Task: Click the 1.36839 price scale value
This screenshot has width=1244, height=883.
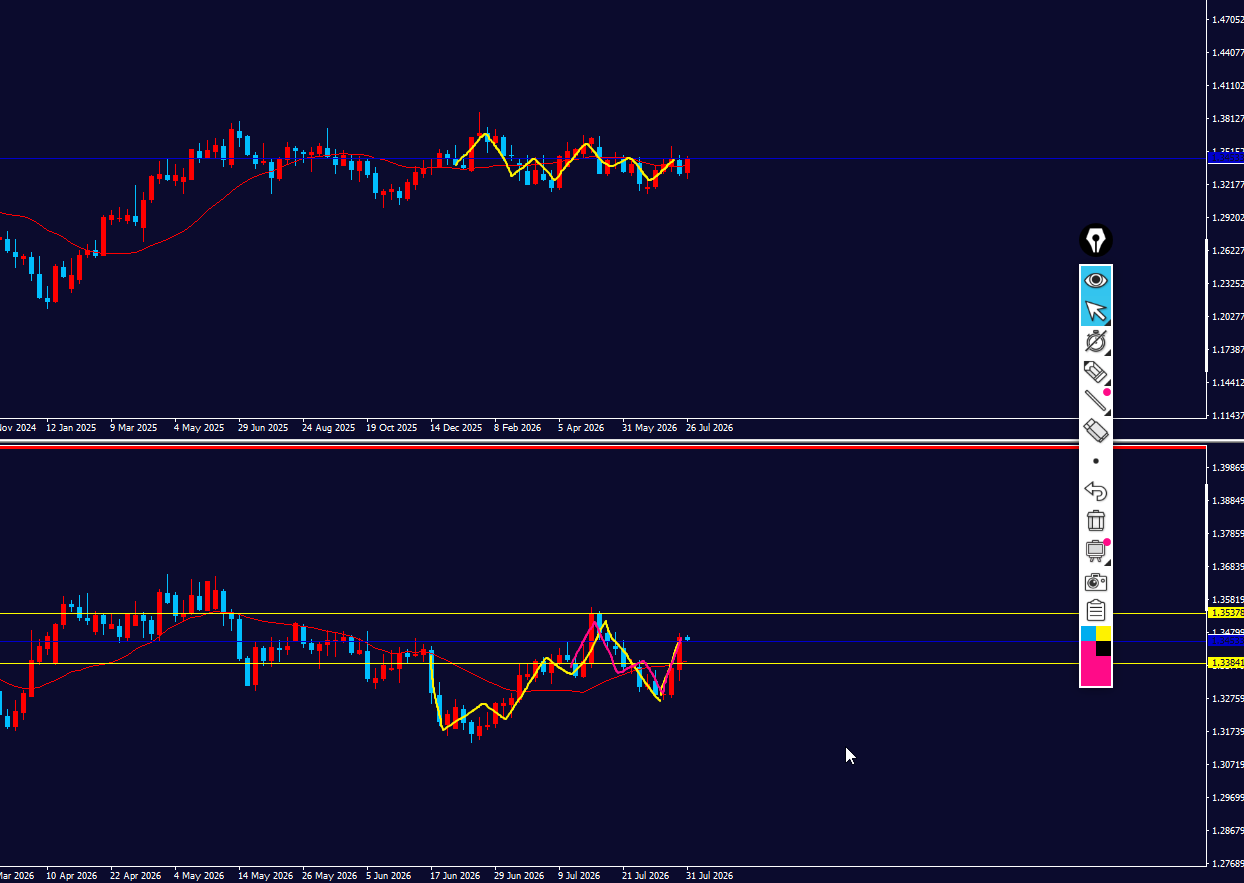Action: point(1227,567)
